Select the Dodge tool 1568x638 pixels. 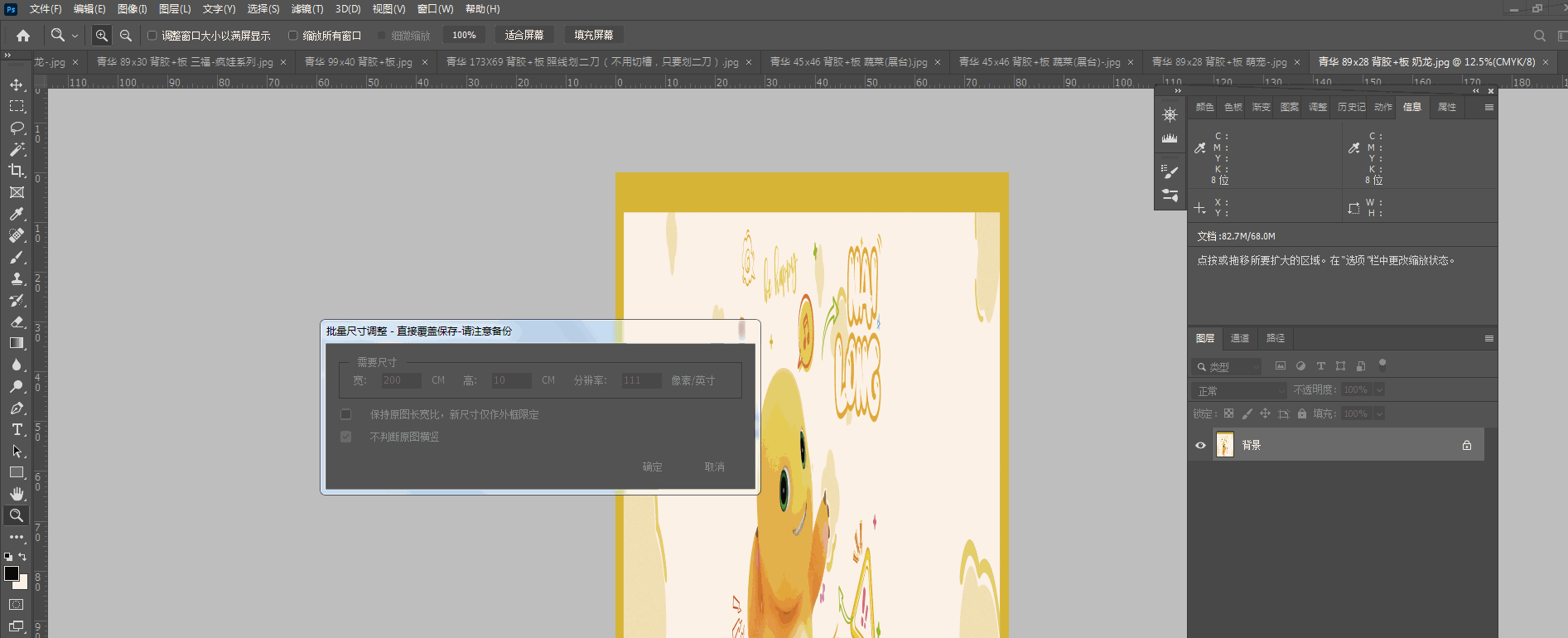coord(17,386)
